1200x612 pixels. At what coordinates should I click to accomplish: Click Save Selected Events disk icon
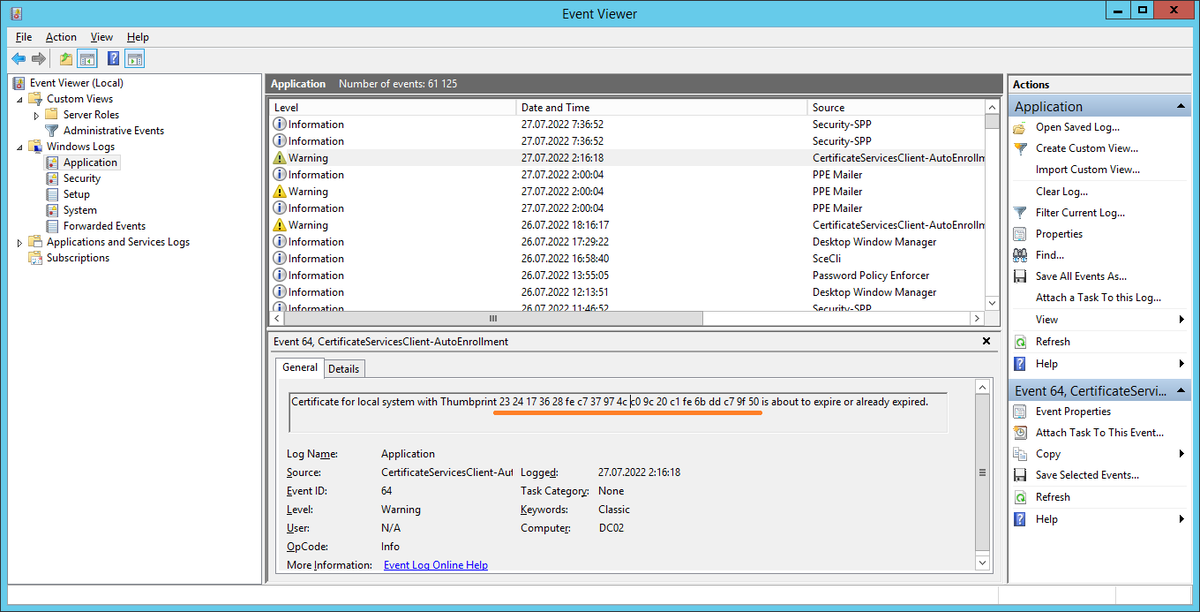coord(1020,475)
